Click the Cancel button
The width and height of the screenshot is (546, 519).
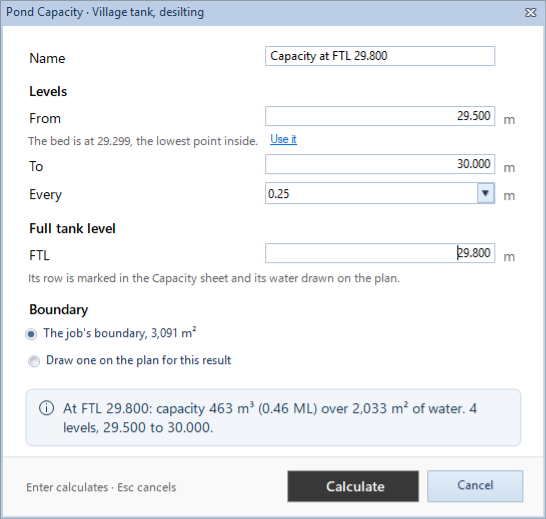point(475,486)
